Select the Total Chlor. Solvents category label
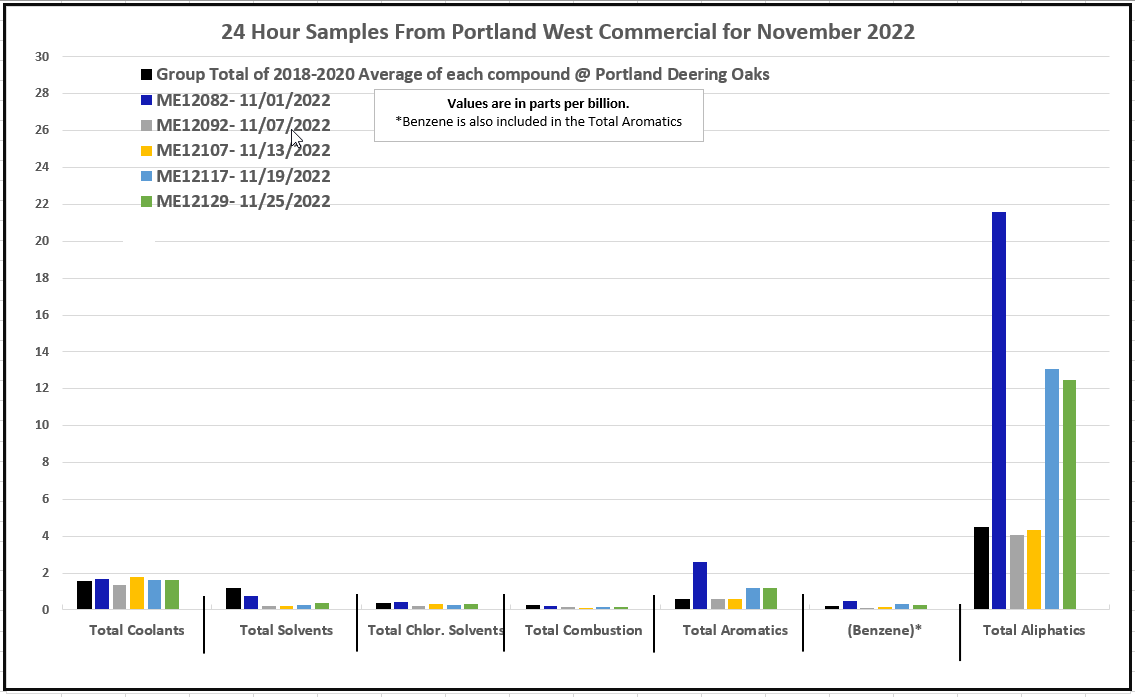1135x697 pixels. 435,630
